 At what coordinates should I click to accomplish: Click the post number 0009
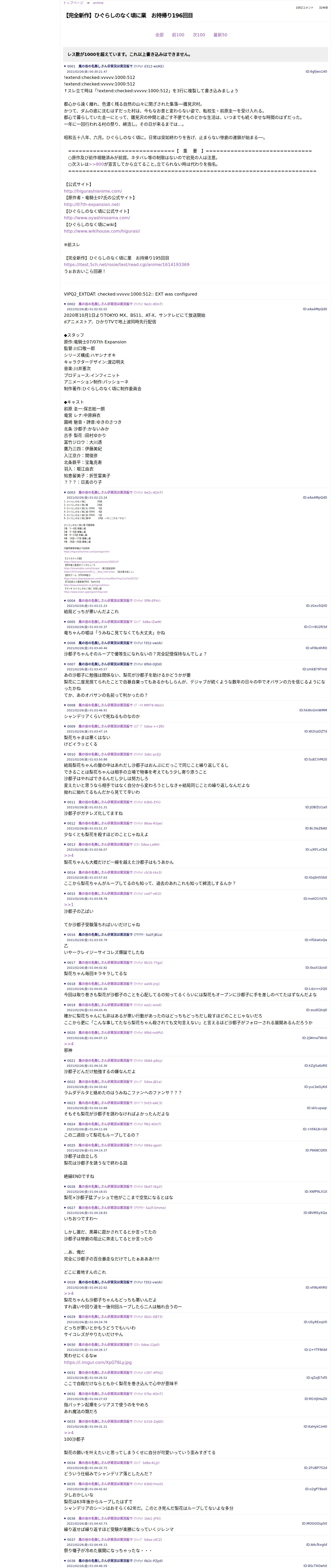click(71, 726)
